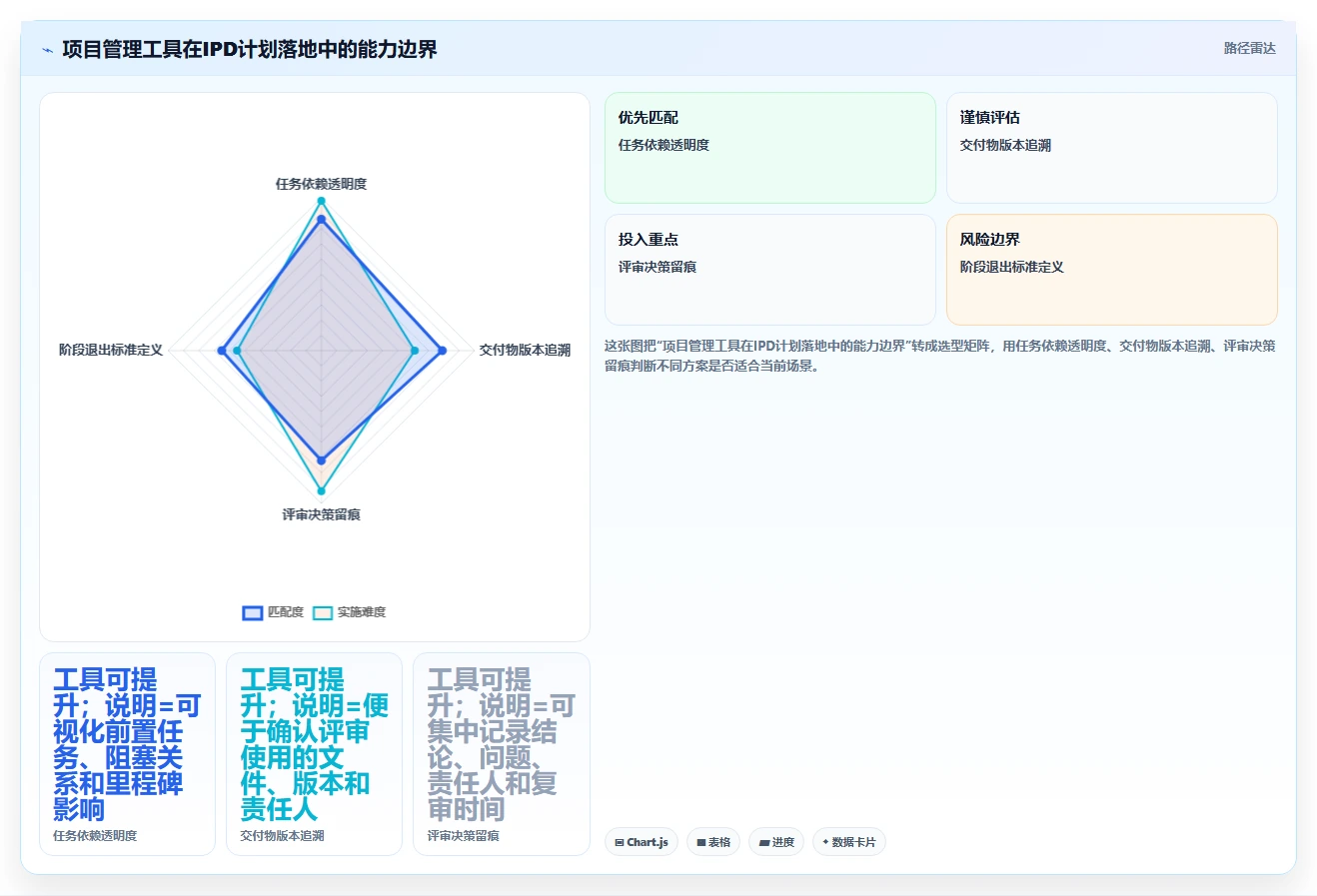Open the blue 任务依赖透明度 data card
Image resolution: width=1317 pixels, height=896 pixels.
pyautogui.click(x=127, y=754)
